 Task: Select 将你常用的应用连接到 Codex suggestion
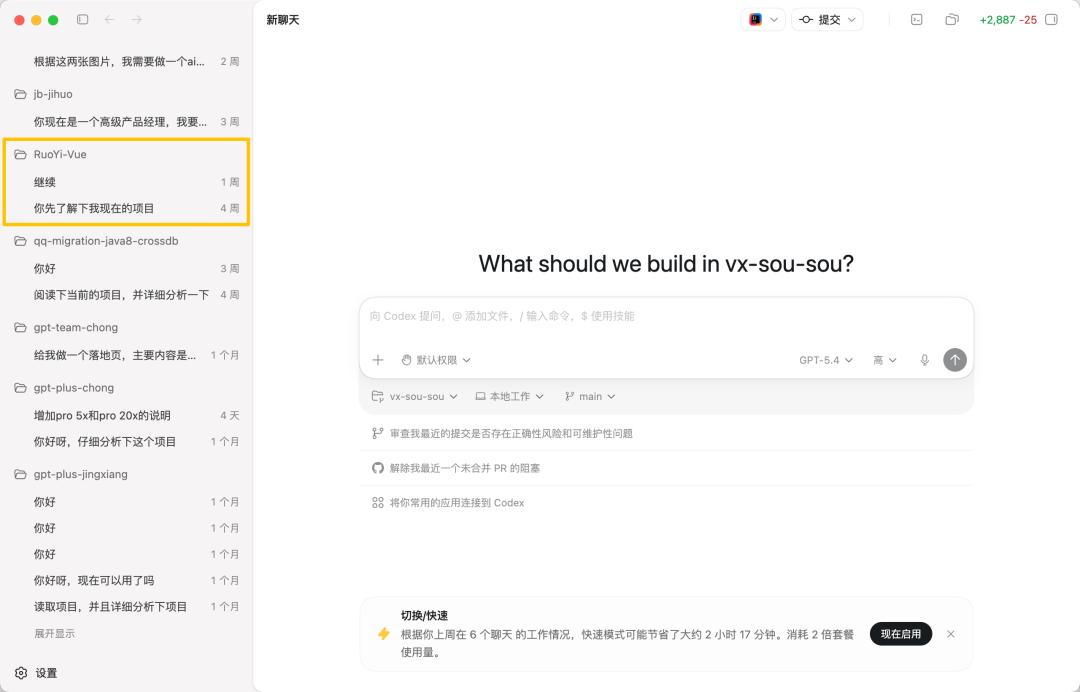click(x=666, y=503)
